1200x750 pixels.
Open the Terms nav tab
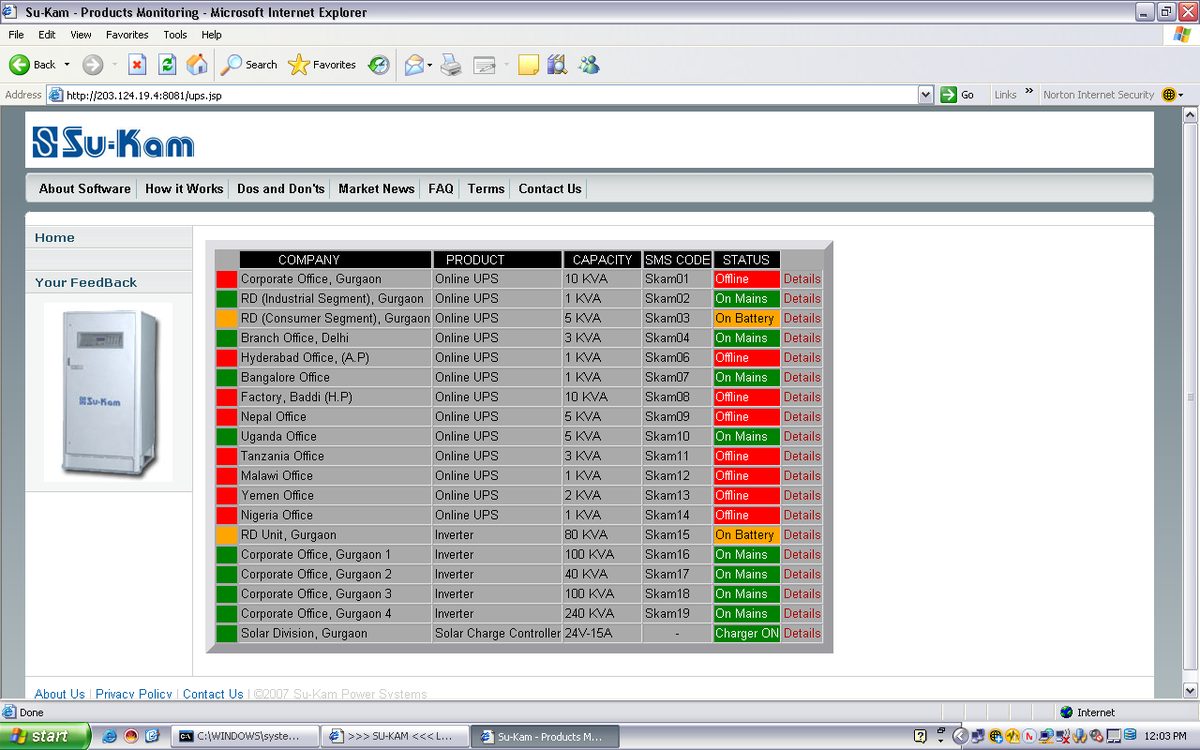[486, 188]
